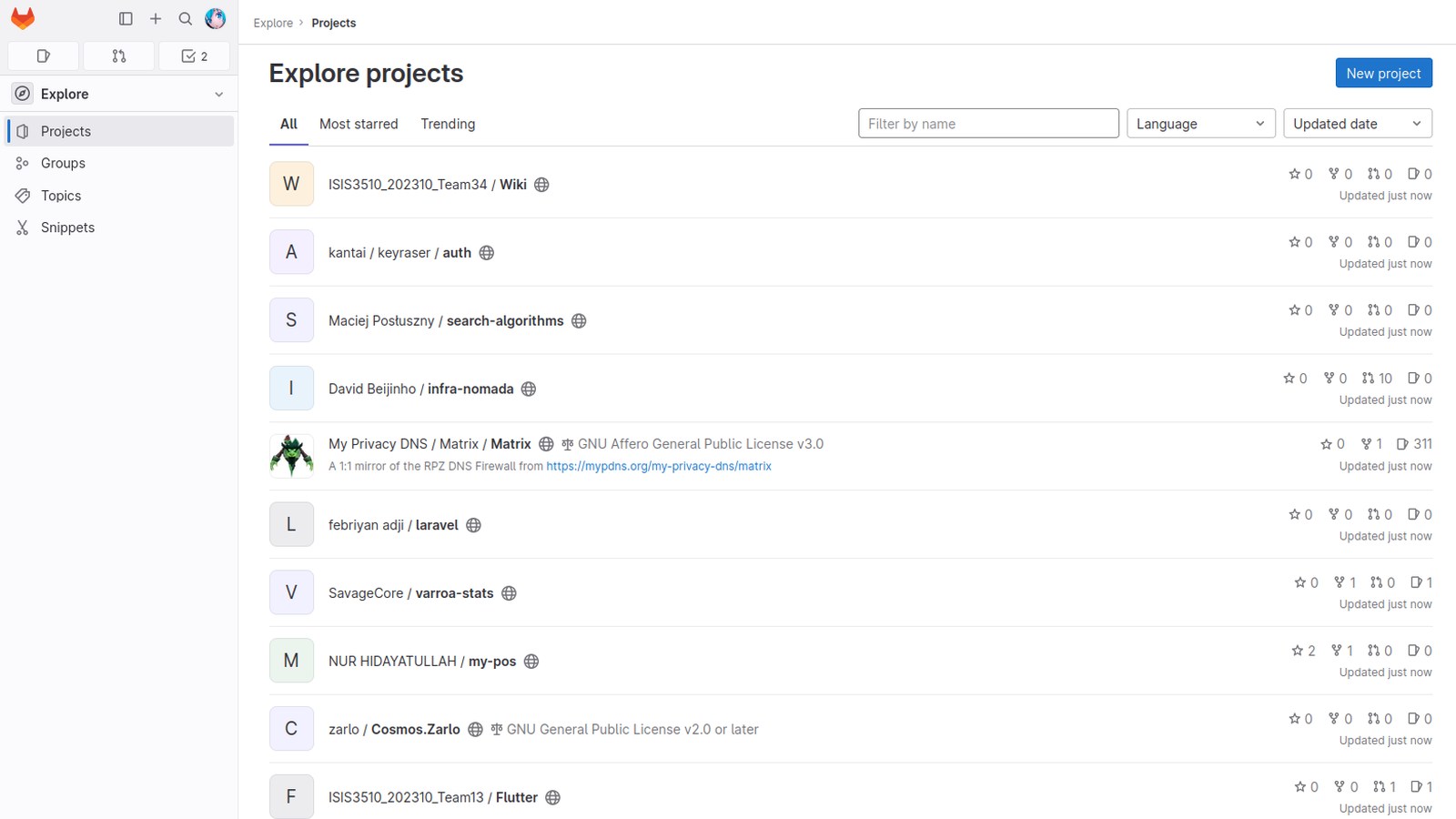This screenshot has height=819, width=1456.
Task: Open the NUR HIDAYATULLAH / my-pos project
Action: [x=422, y=662]
